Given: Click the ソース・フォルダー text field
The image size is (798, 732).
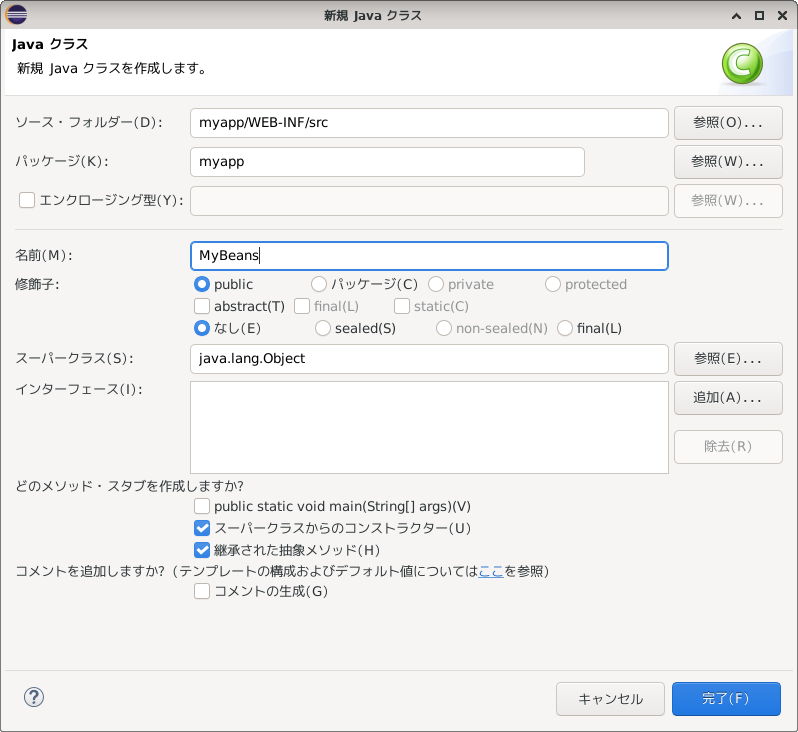Looking at the screenshot, I should [x=429, y=123].
